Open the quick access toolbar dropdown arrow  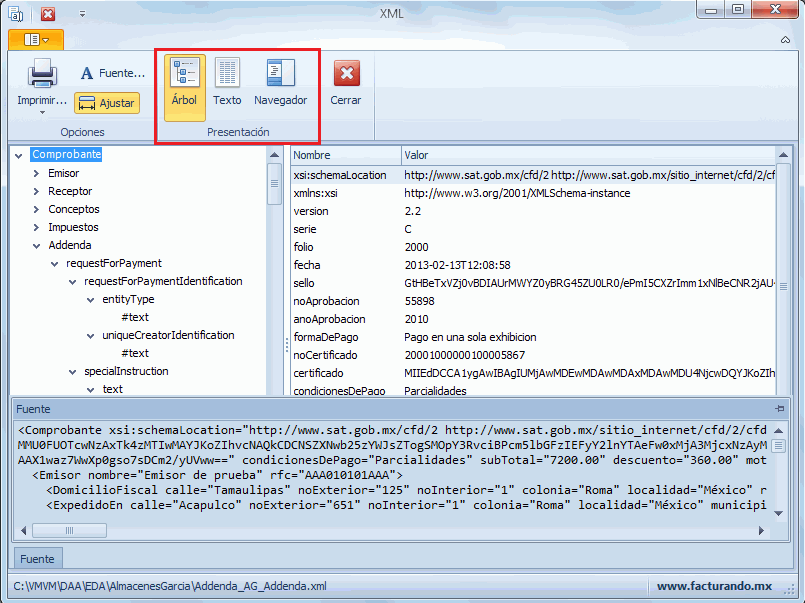82,15
